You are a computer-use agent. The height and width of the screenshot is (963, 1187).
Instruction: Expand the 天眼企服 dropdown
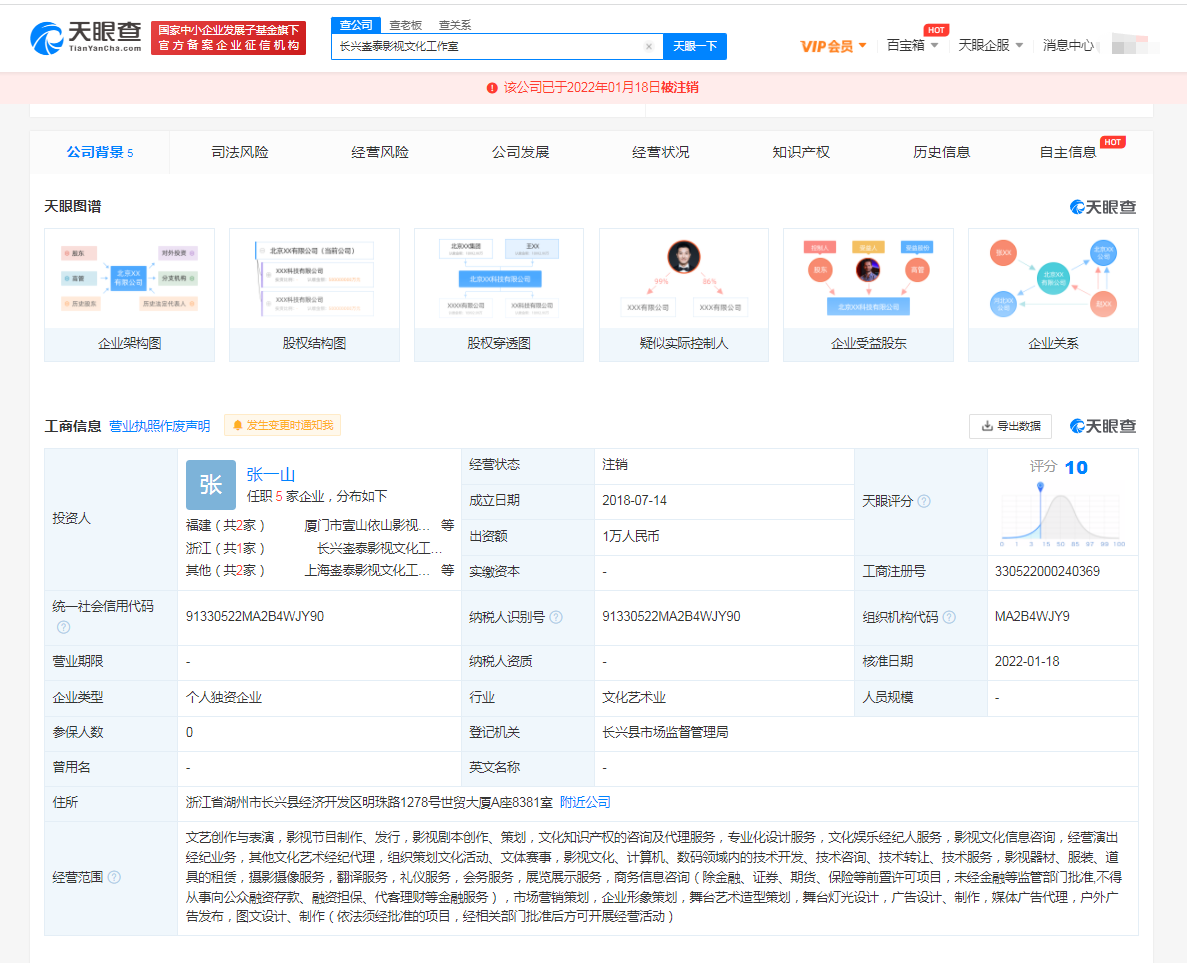990,46
